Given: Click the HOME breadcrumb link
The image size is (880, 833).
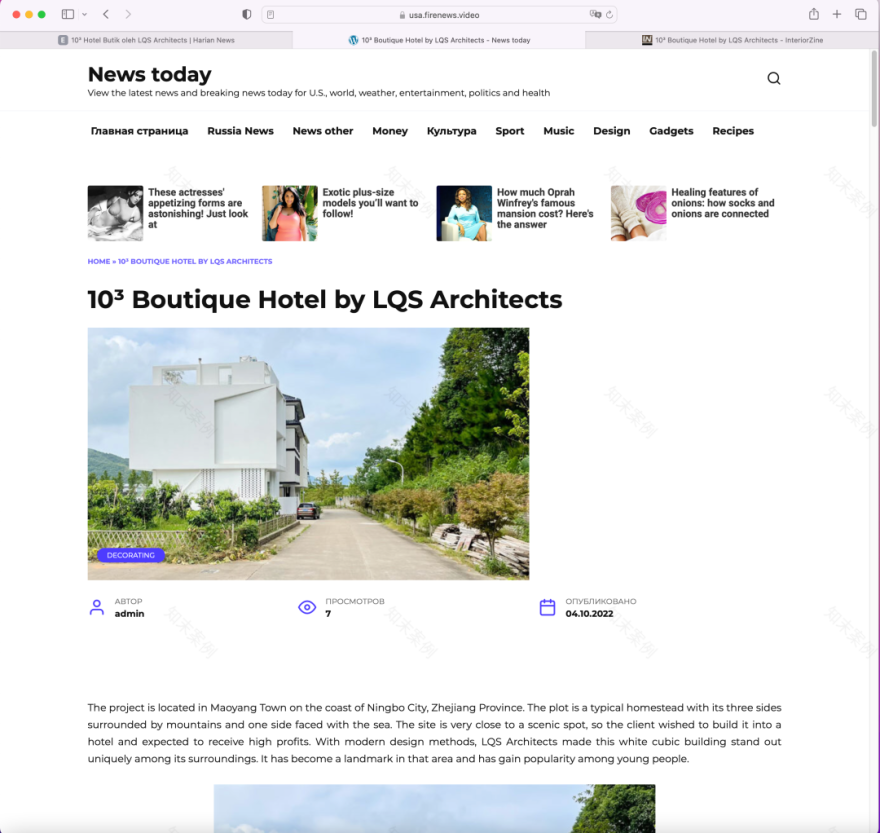Looking at the screenshot, I should [x=98, y=261].
